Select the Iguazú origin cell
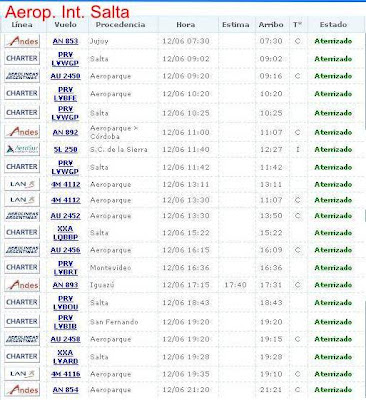Screen dimensions: 366x400 [x=102, y=285]
